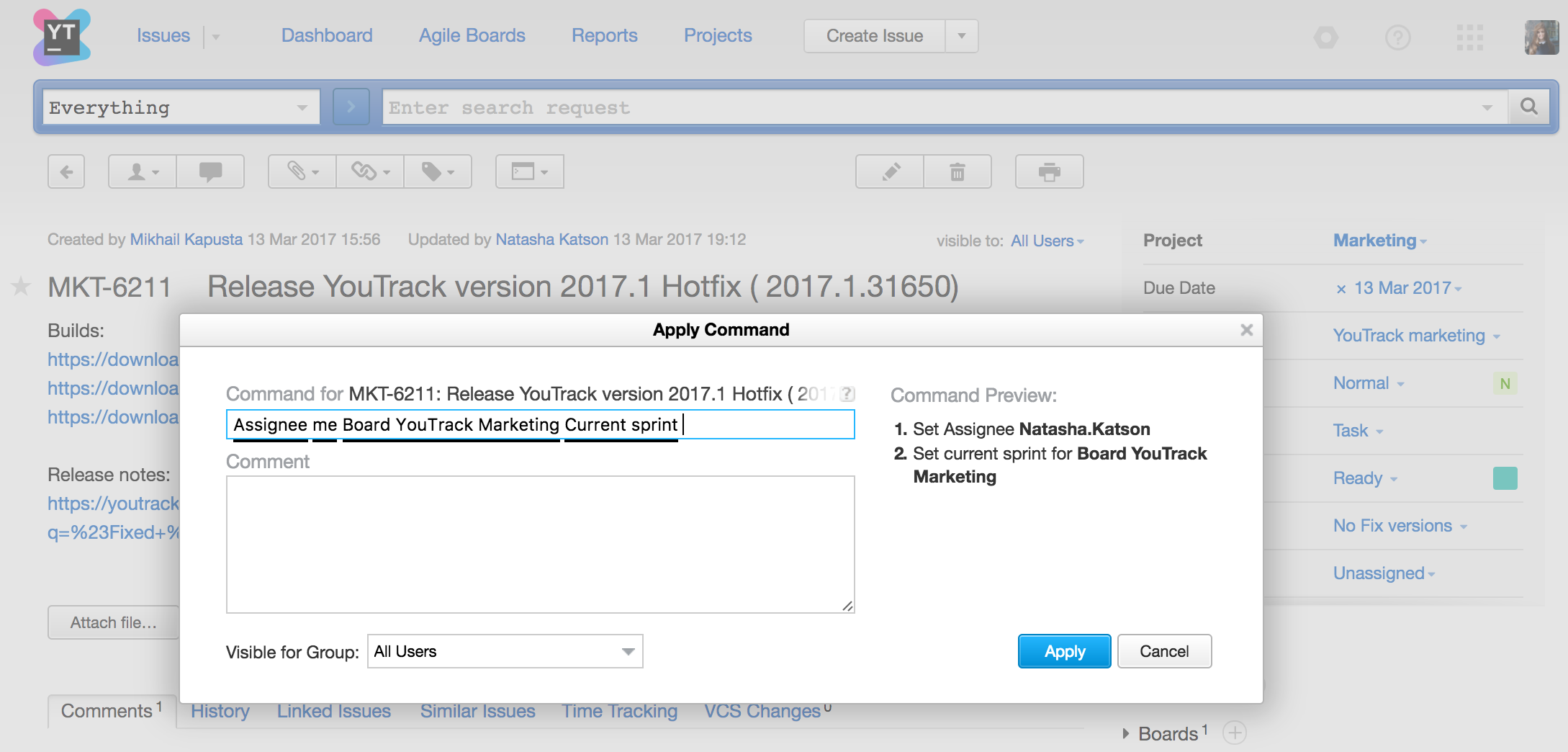Expand the Boards section triangle
The height and width of the screenshot is (752, 1568).
[1126, 733]
